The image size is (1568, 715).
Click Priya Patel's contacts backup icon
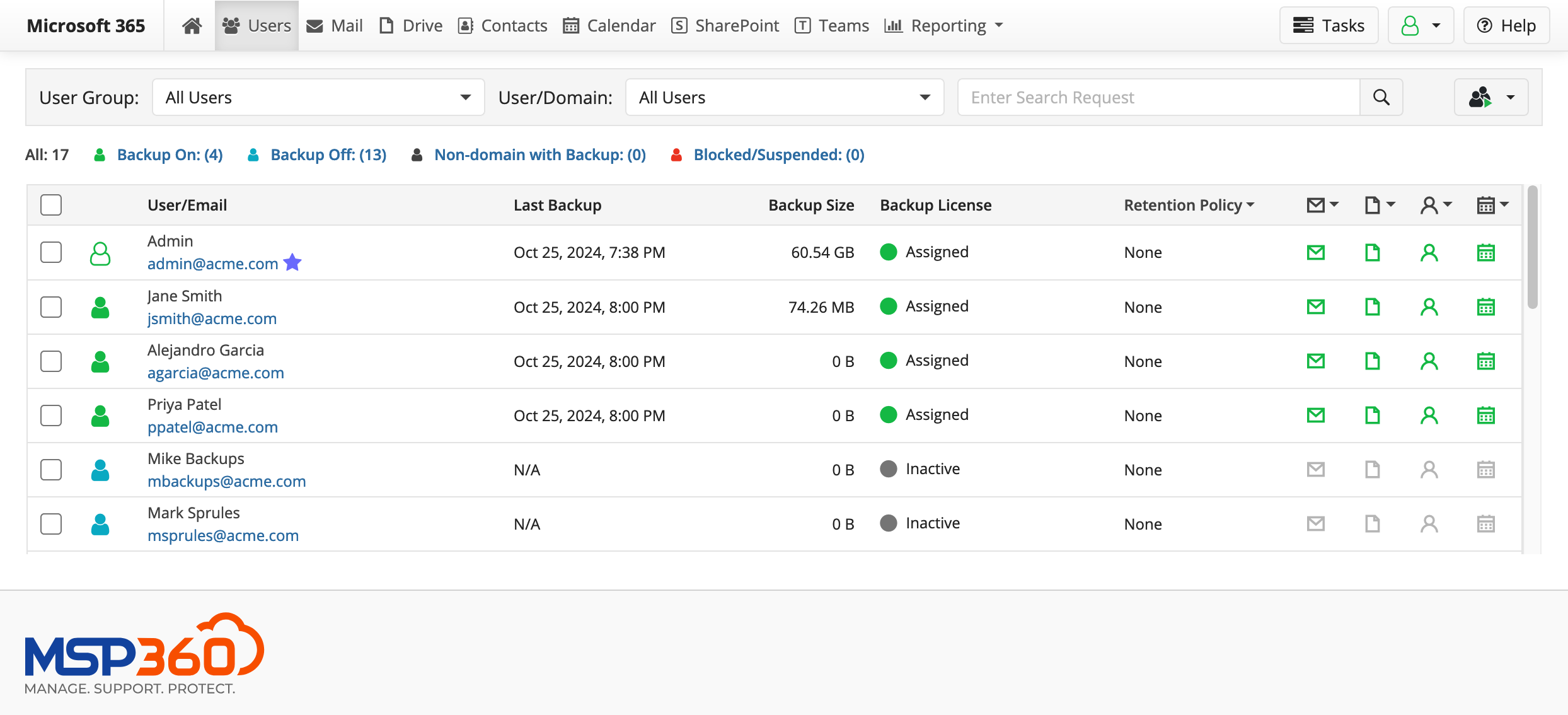[1429, 416]
